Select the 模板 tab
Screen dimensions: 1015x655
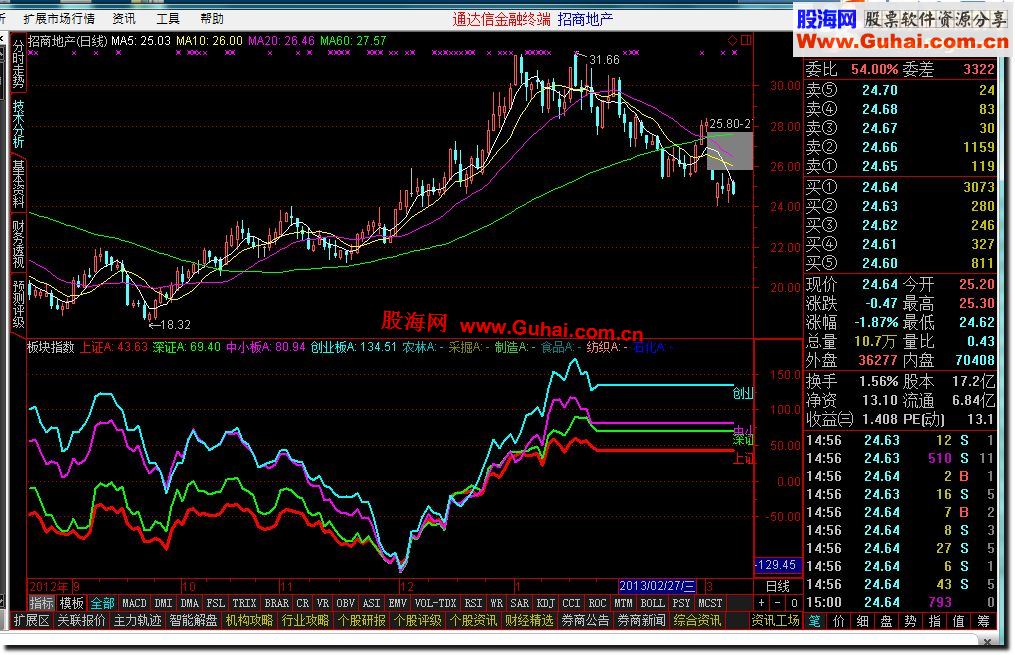point(72,603)
